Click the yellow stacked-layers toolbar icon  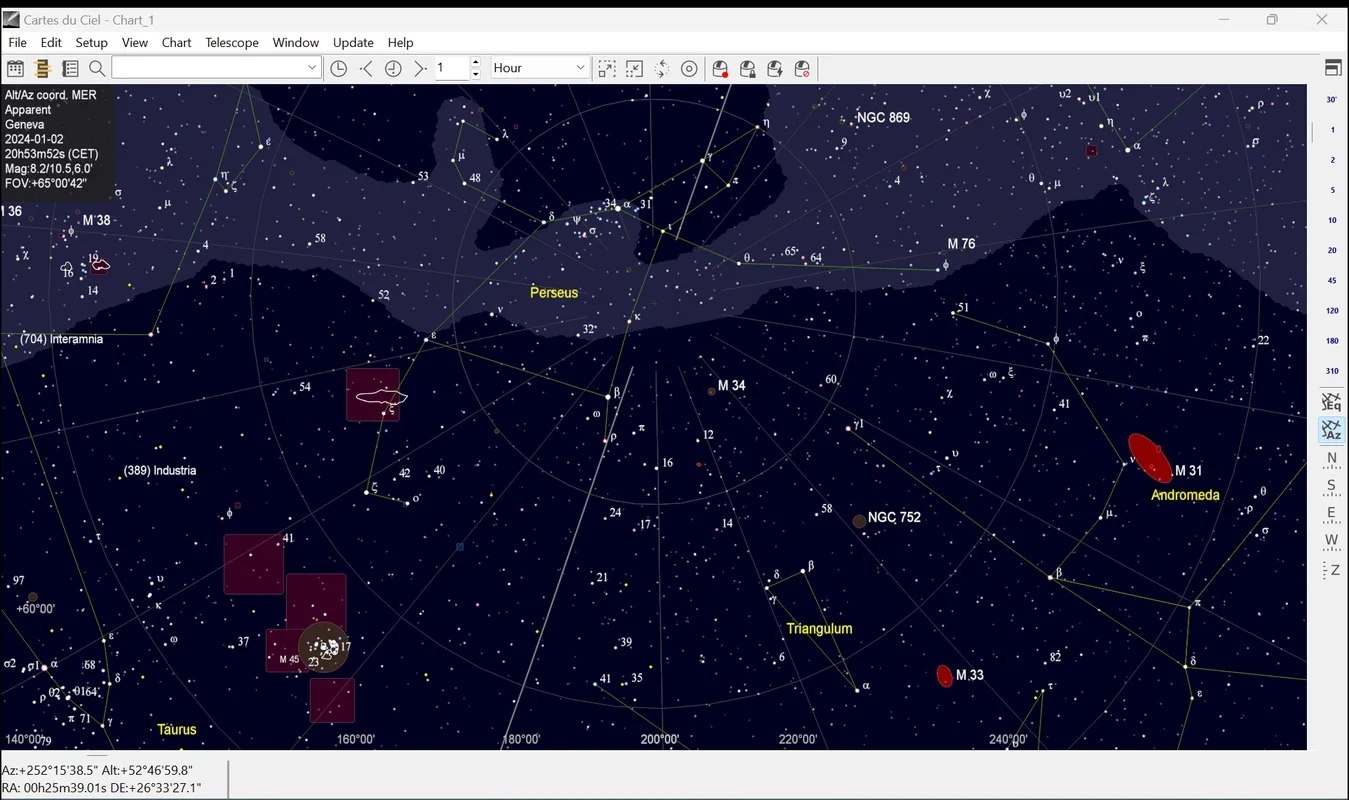[x=42, y=68]
